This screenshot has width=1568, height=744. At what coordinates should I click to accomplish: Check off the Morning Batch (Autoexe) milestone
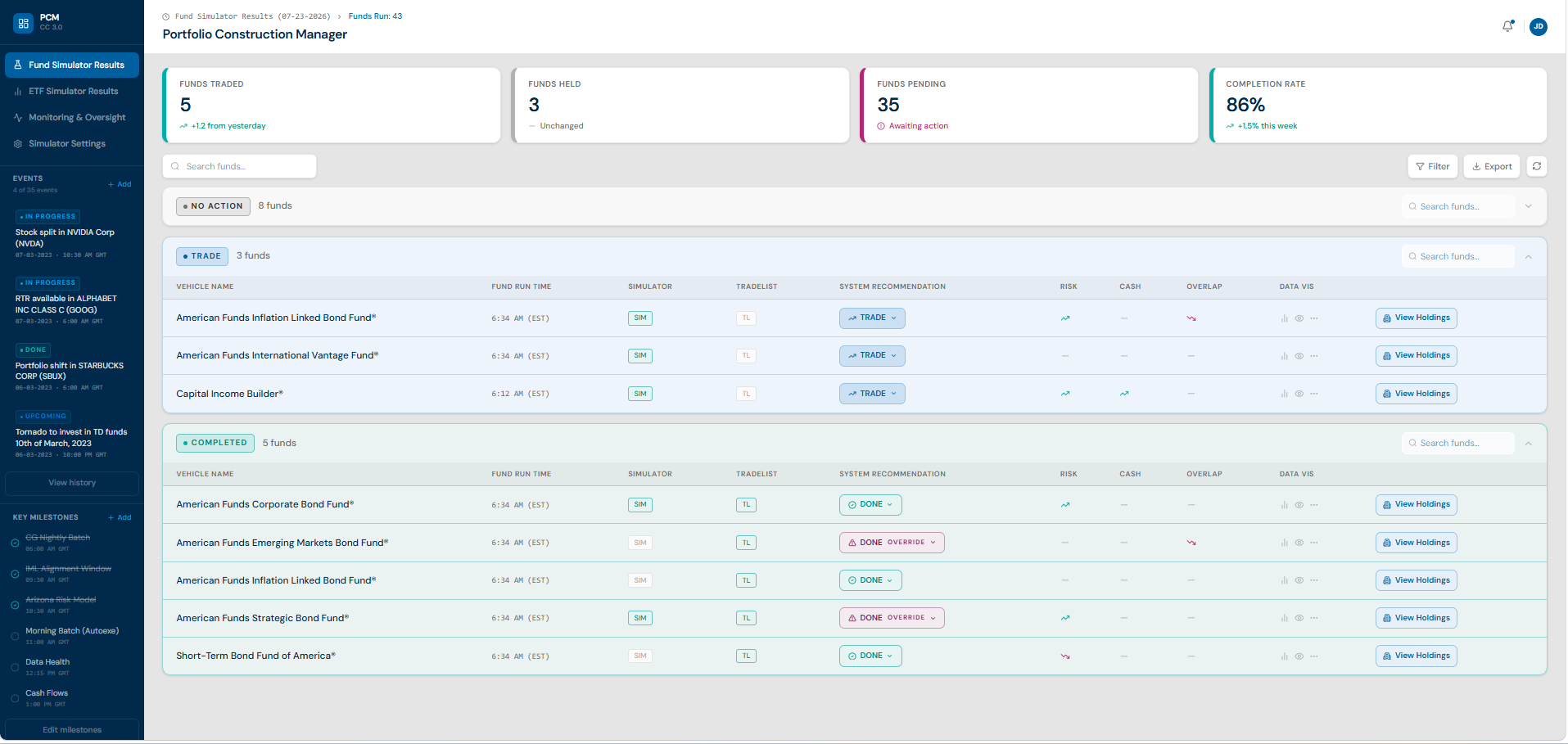pyautogui.click(x=15, y=636)
